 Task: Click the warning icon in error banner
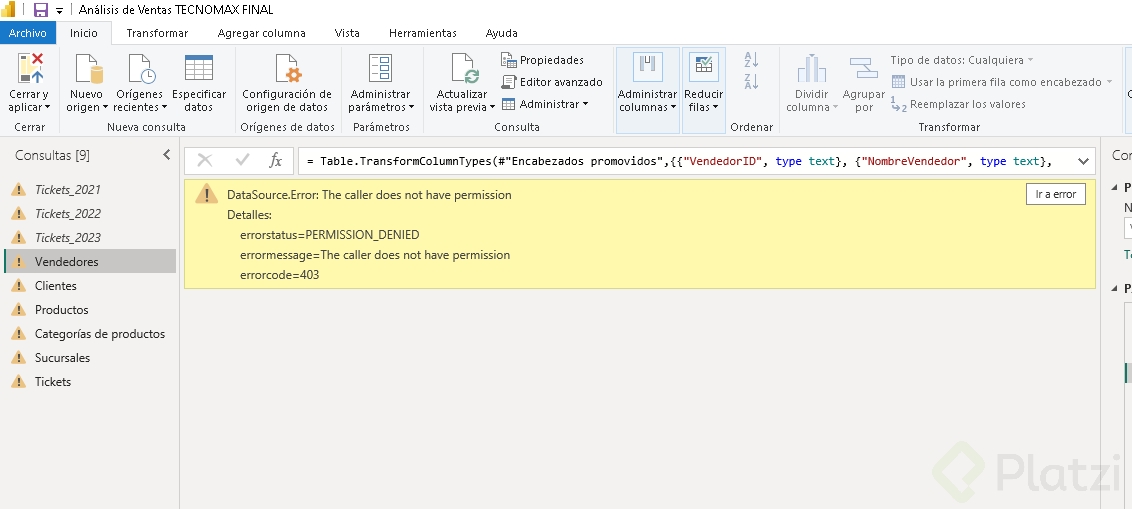[x=206, y=193]
